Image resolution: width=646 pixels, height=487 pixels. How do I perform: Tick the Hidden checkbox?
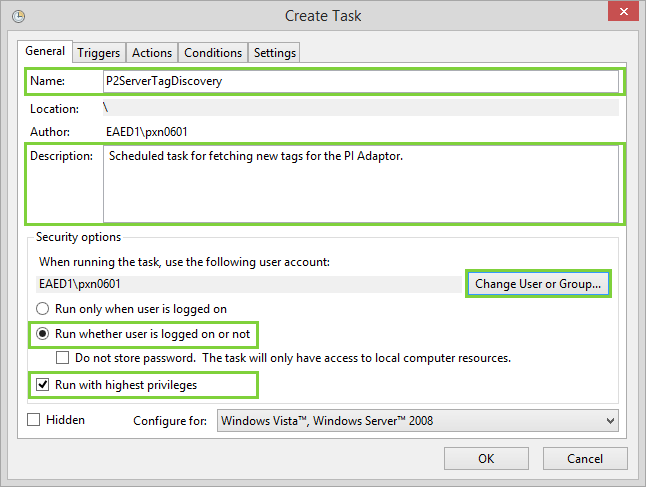pos(34,420)
